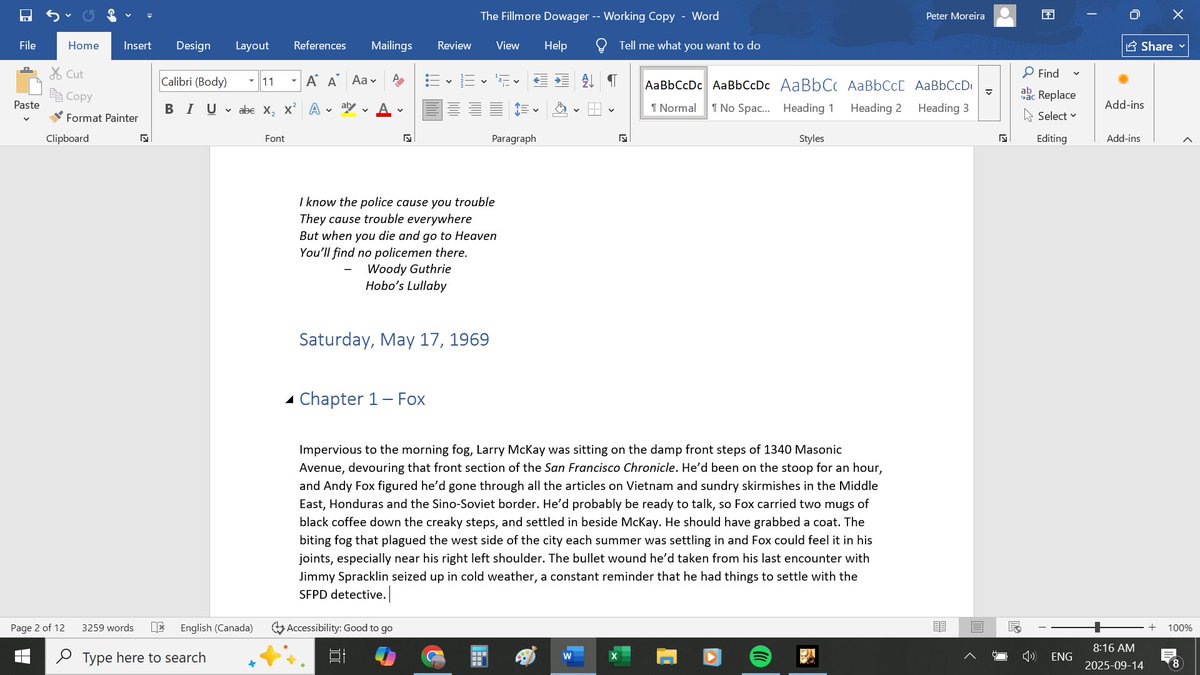Switch to the Mailings ribbon tab
The width and height of the screenshot is (1200, 675).
click(x=391, y=45)
